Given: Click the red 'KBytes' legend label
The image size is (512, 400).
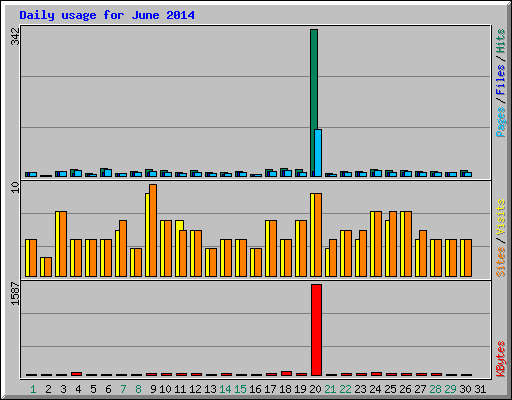Looking at the screenshot, I should click(500, 359).
